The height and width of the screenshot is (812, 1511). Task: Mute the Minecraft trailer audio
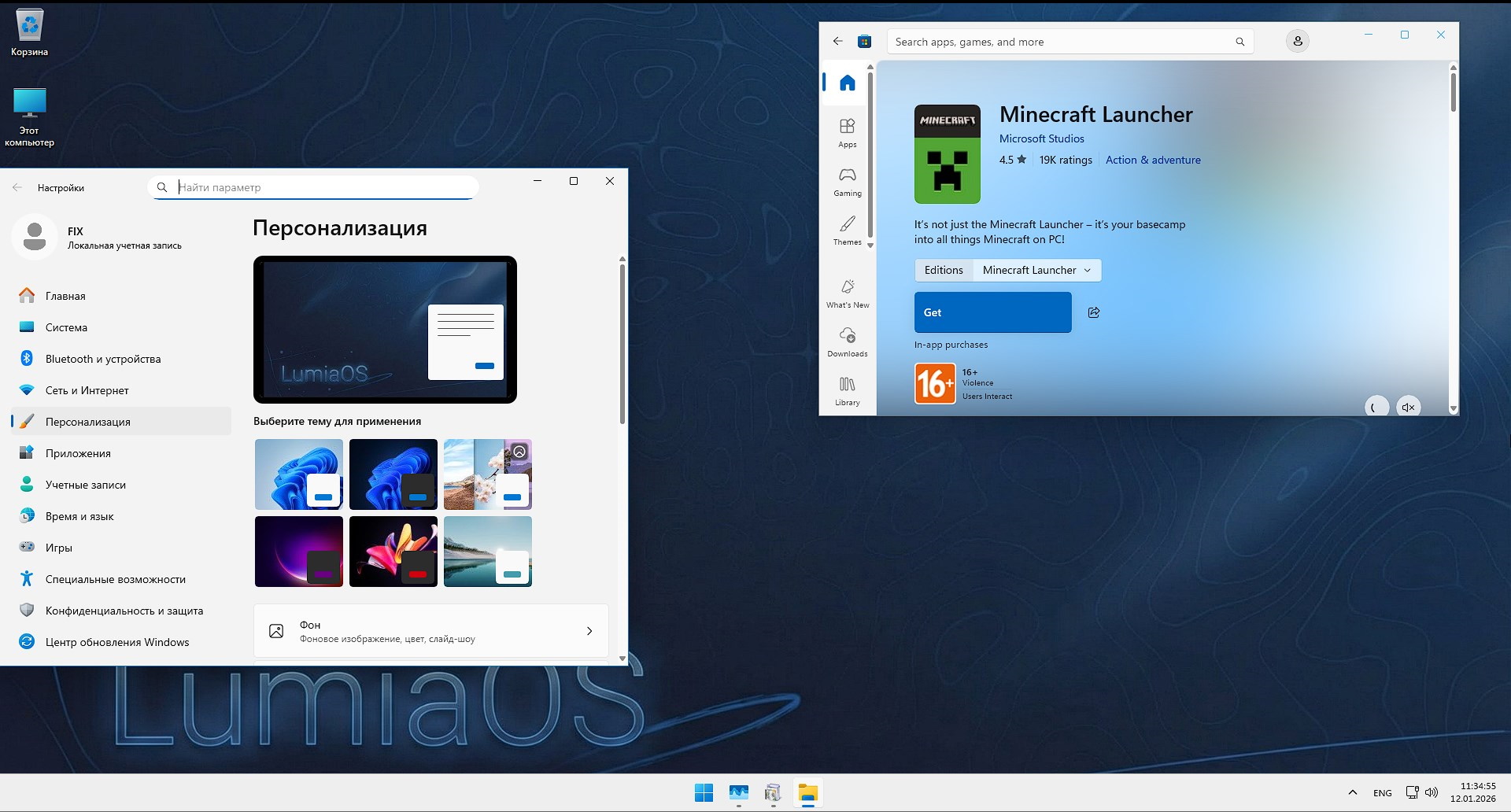point(1408,407)
